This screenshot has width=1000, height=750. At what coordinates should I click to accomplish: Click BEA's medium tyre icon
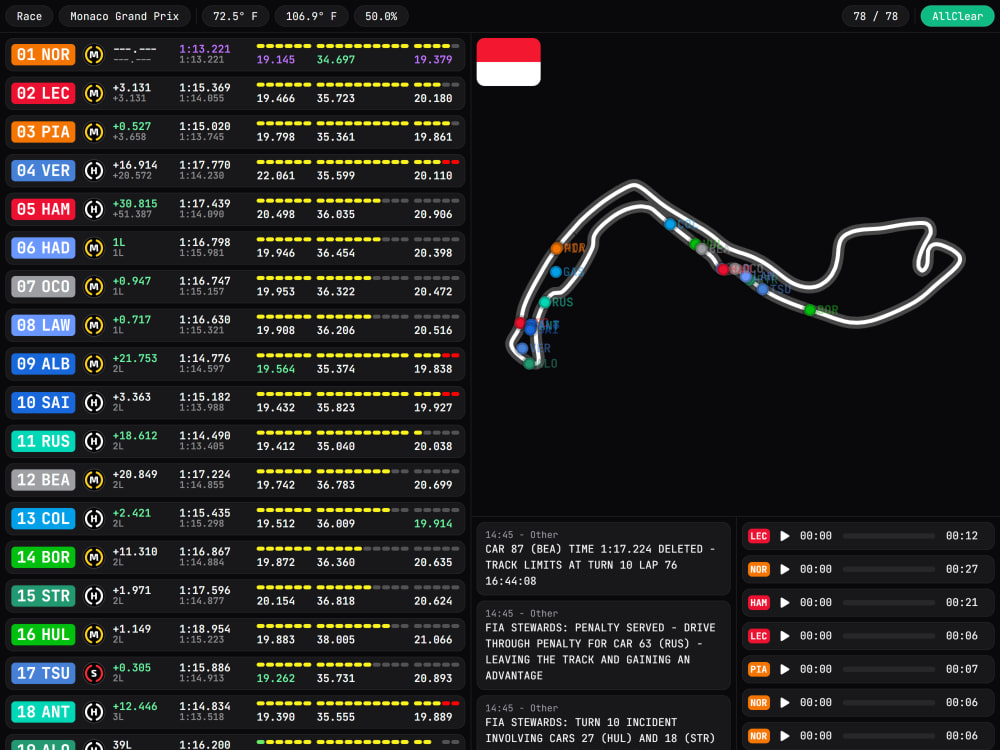pyautogui.click(x=94, y=480)
